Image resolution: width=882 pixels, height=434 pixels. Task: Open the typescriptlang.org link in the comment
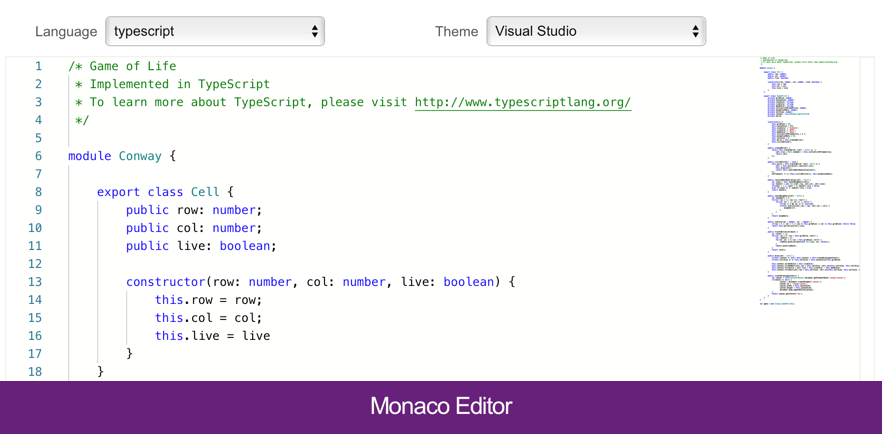(x=523, y=102)
